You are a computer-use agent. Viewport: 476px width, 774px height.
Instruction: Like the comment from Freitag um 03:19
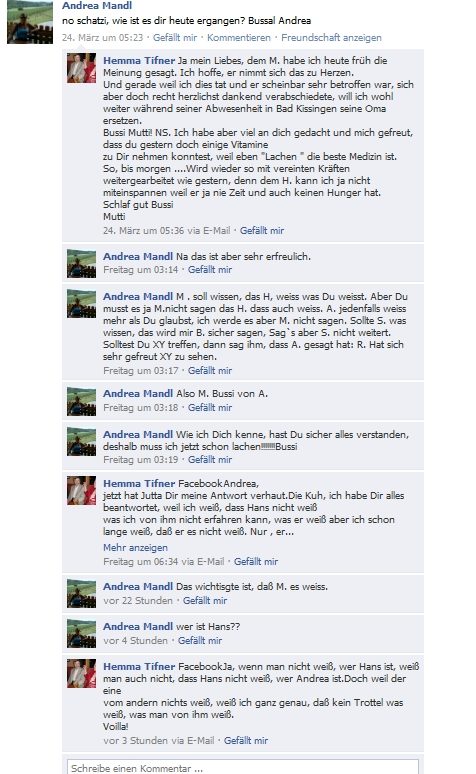click(x=210, y=460)
